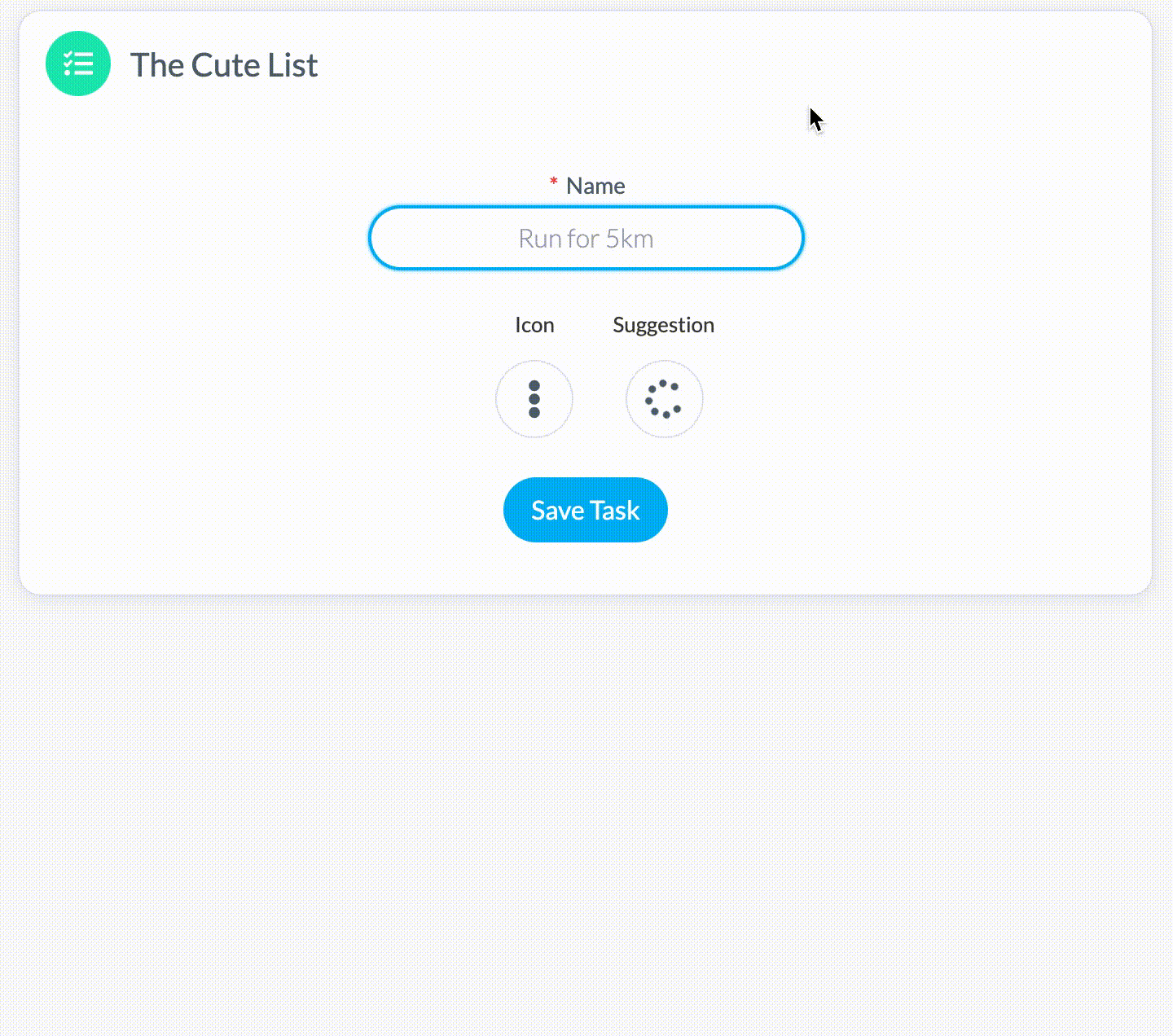The image size is (1173, 1036).
Task: Place cursor in task name textbox
Action: click(x=586, y=238)
